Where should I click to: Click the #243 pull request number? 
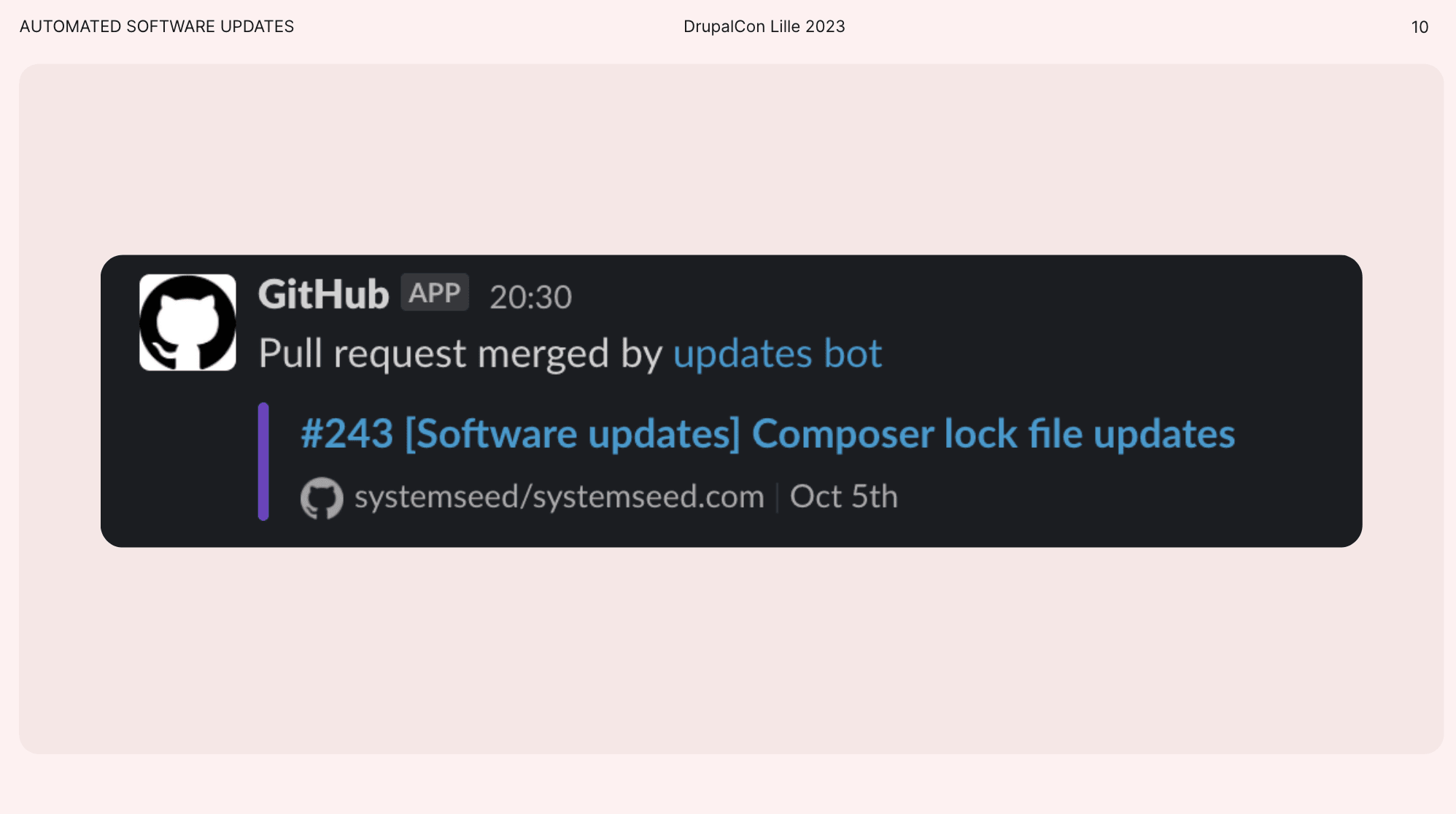point(347,434)
